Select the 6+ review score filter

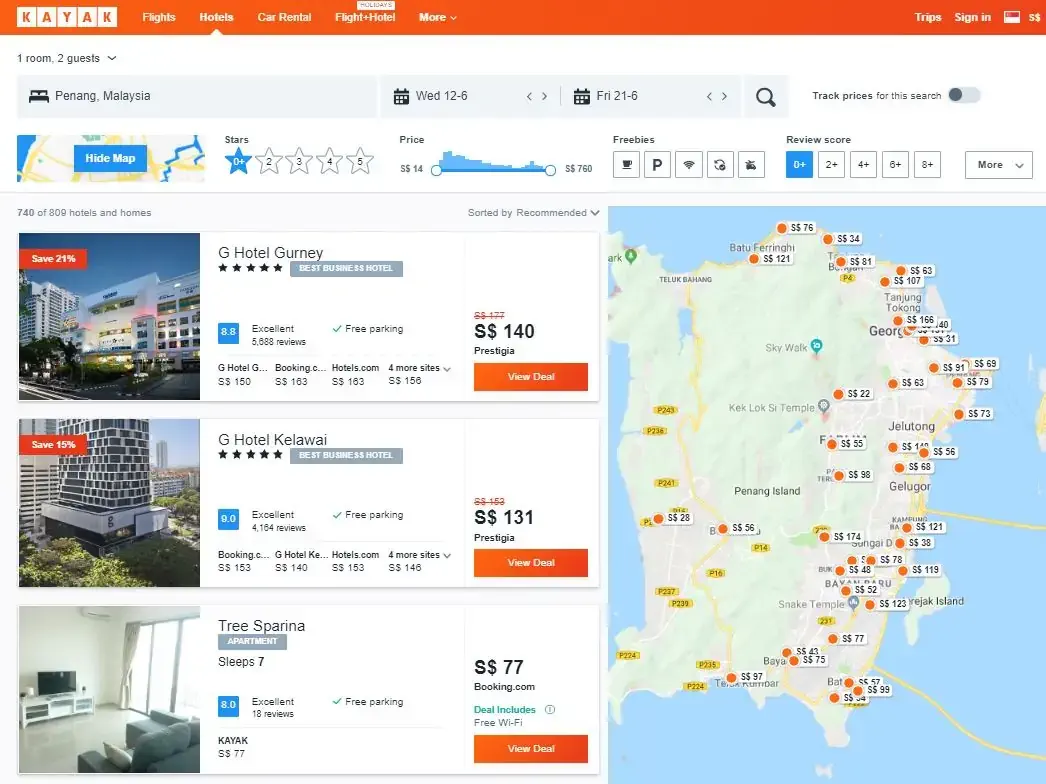pyautogui.click(x=895, y=165)
